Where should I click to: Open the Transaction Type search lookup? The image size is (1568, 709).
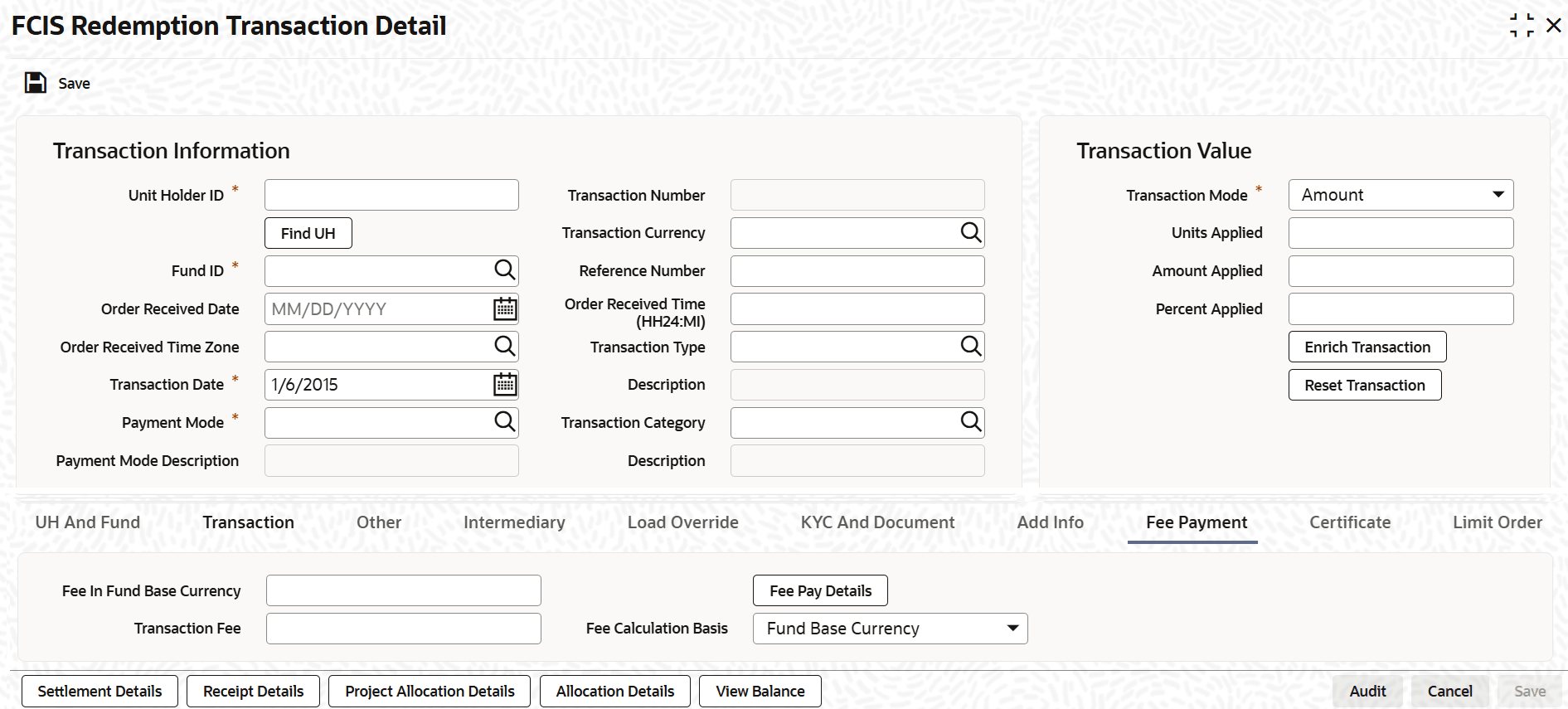coord(970,346)
